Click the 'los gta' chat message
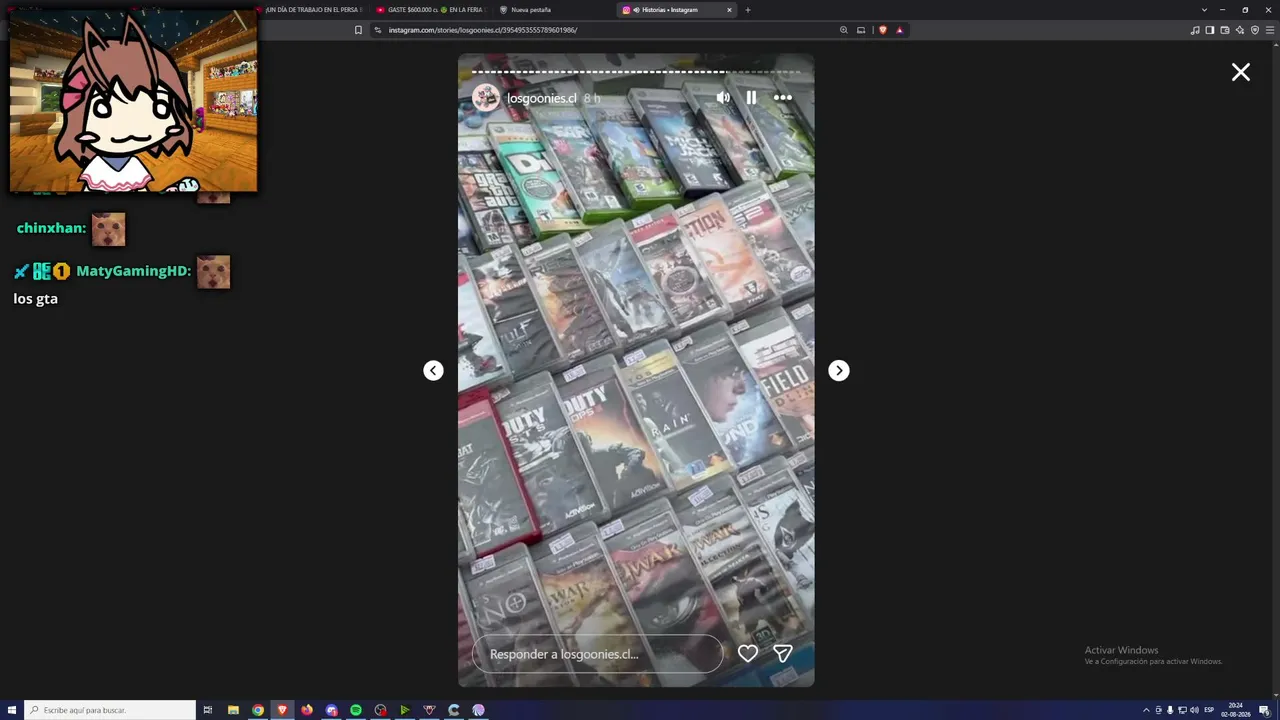Image resolution: width=1280 pixels, height=720 pixels. tap(36, 299)
